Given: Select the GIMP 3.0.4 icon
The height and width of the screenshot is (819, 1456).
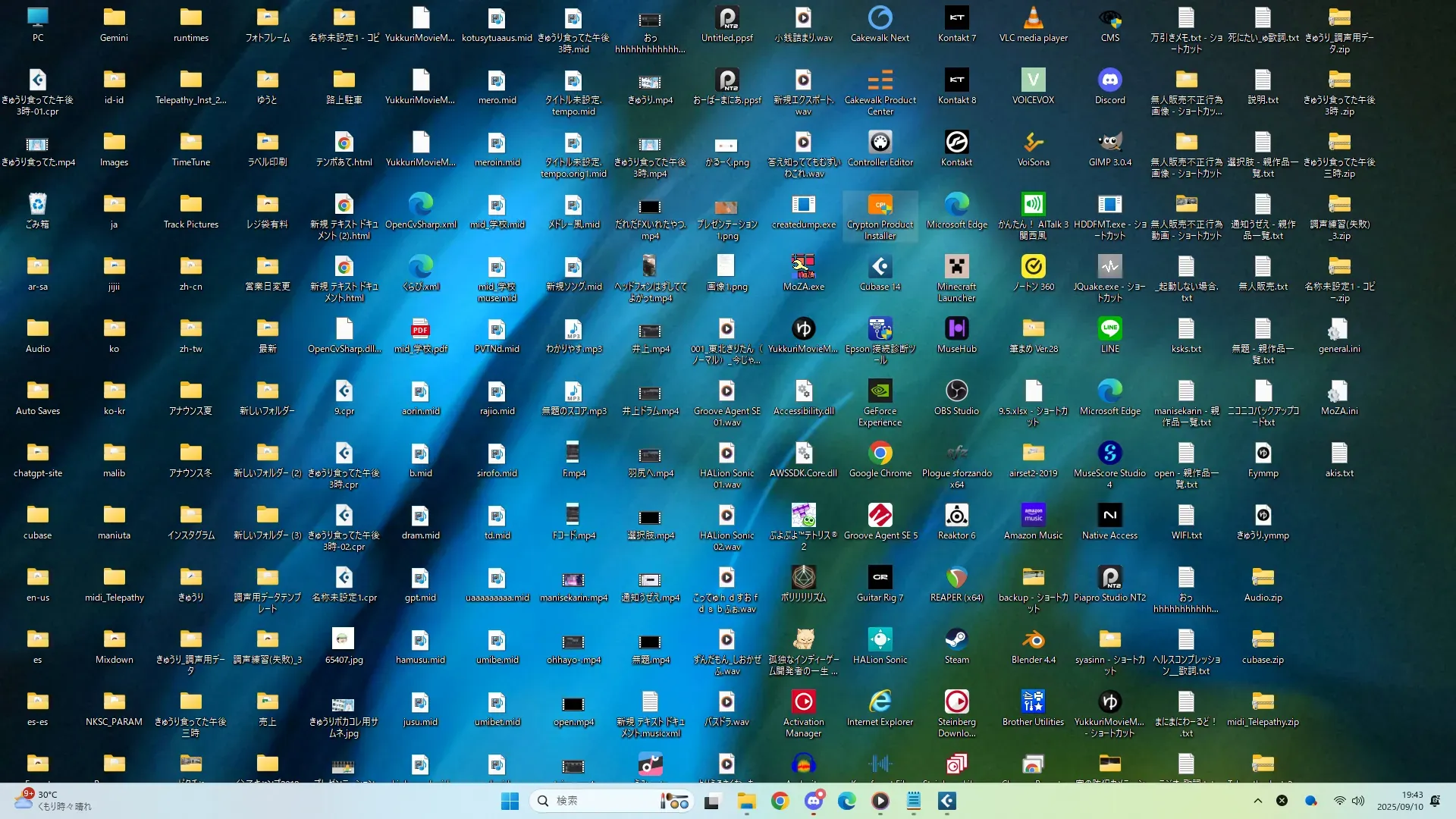Looking at the screenshot, I should pyautogui.click(x=1109, y=143).
